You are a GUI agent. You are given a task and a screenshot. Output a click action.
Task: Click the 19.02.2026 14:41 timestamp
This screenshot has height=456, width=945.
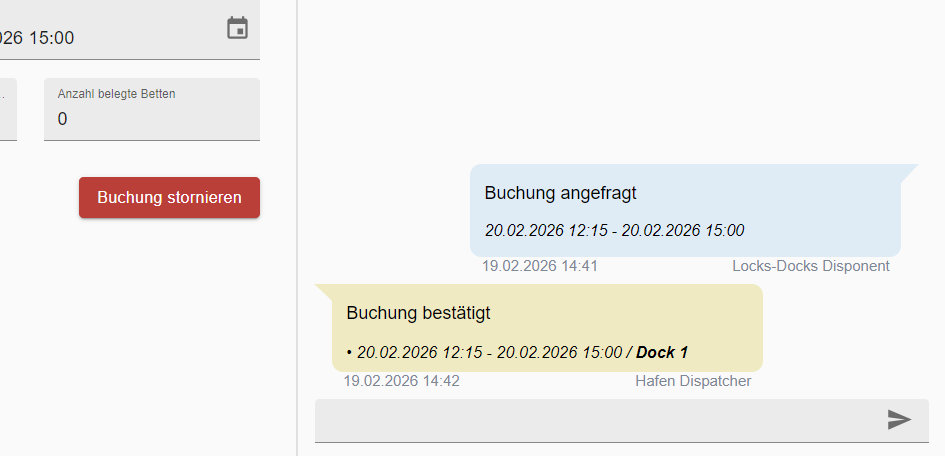(x=540, y=266)
